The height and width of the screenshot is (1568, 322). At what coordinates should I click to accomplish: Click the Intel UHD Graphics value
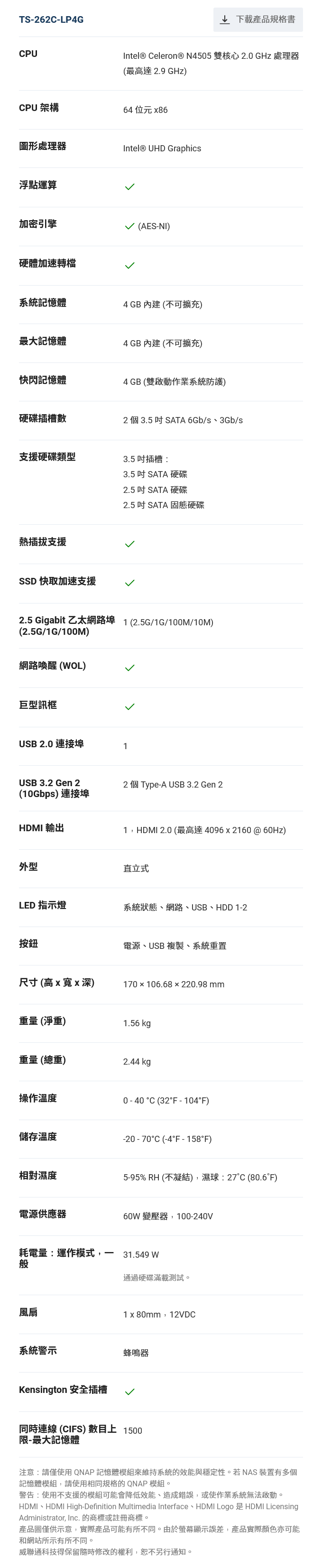coord(162,148)
